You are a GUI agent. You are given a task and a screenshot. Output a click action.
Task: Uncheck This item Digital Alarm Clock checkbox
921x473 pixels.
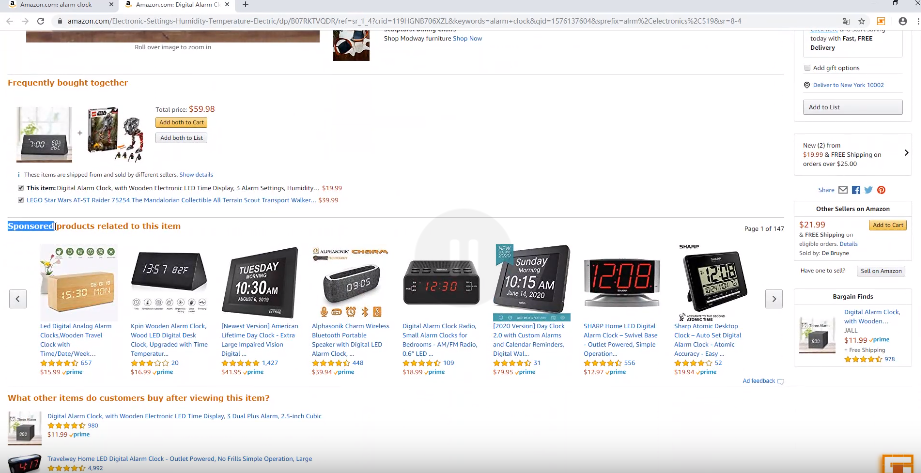(x=21, y=189)
